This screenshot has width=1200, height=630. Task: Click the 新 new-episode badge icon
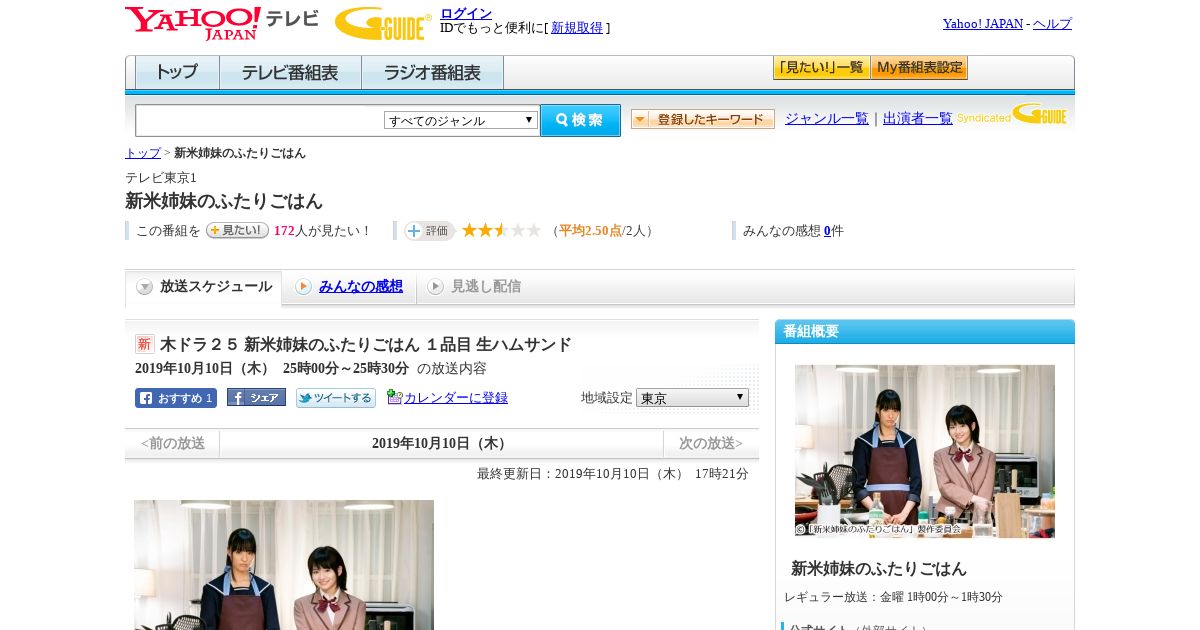[x=145, y=344]
